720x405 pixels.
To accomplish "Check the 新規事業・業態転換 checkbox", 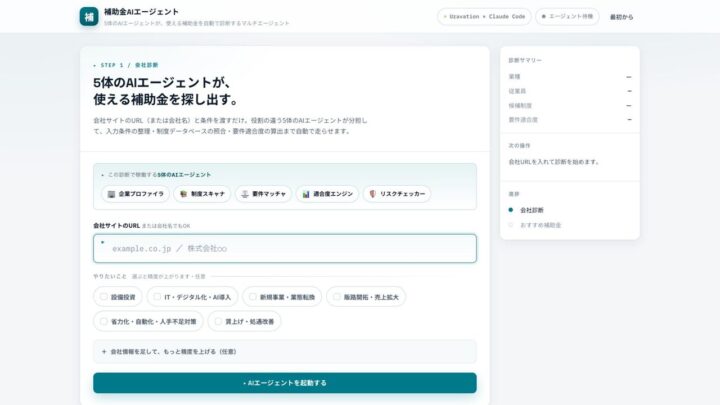I will tap(253, 297).
